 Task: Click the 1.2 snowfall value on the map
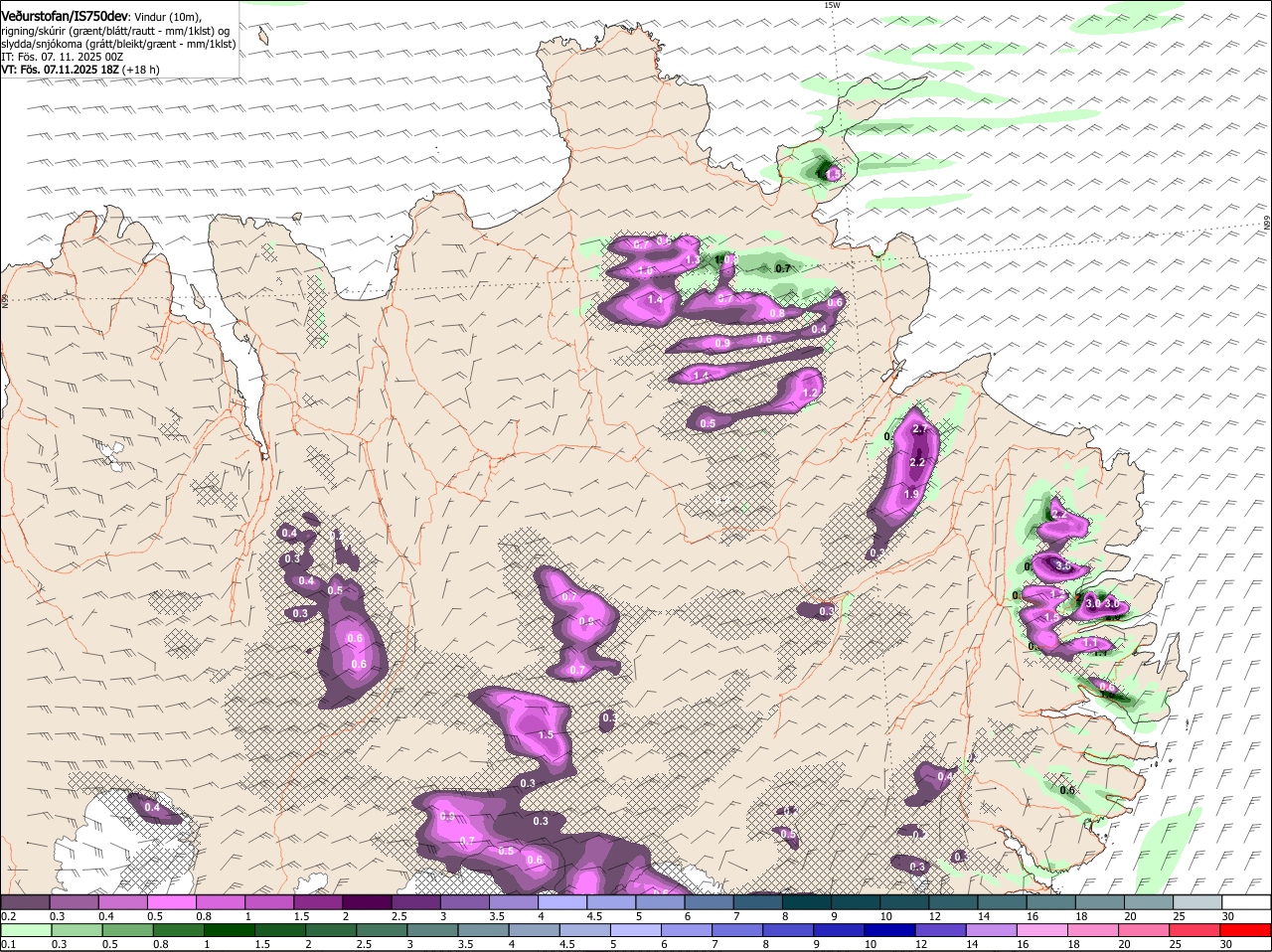point(809,394)
